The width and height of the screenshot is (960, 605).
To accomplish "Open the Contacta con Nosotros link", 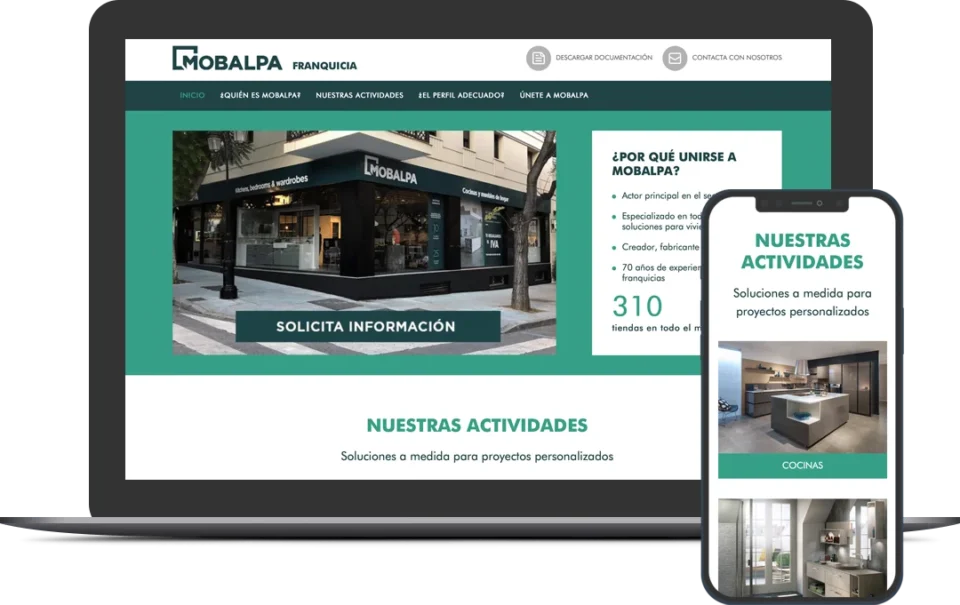I will tap(737, 58).
